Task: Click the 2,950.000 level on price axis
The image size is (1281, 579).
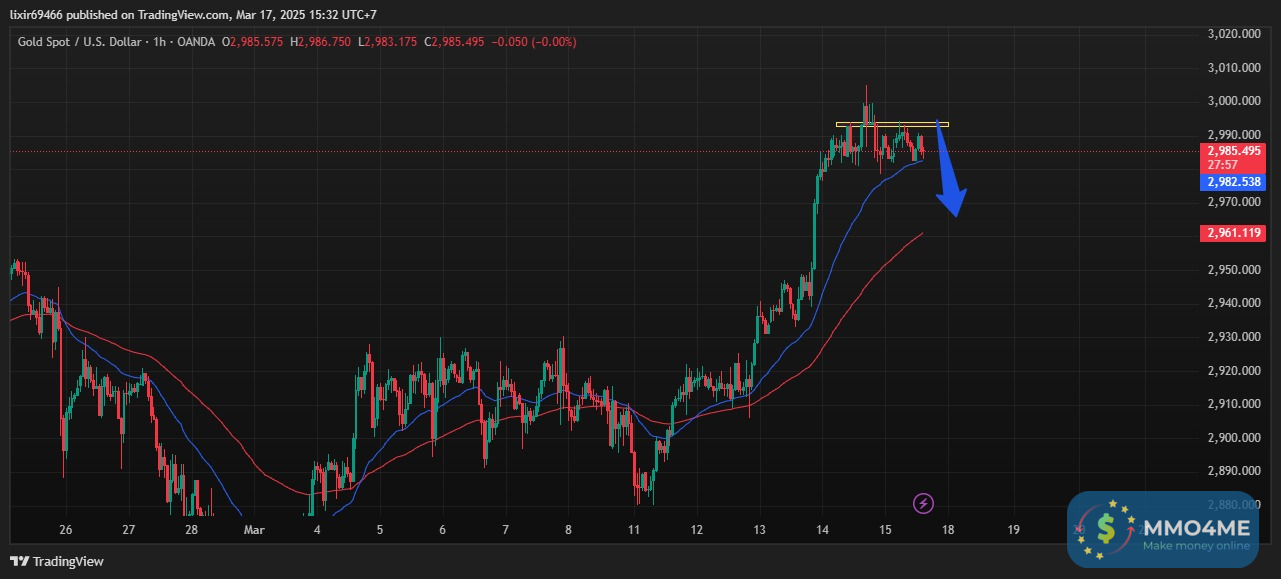Action: [x=1230, y=270]
